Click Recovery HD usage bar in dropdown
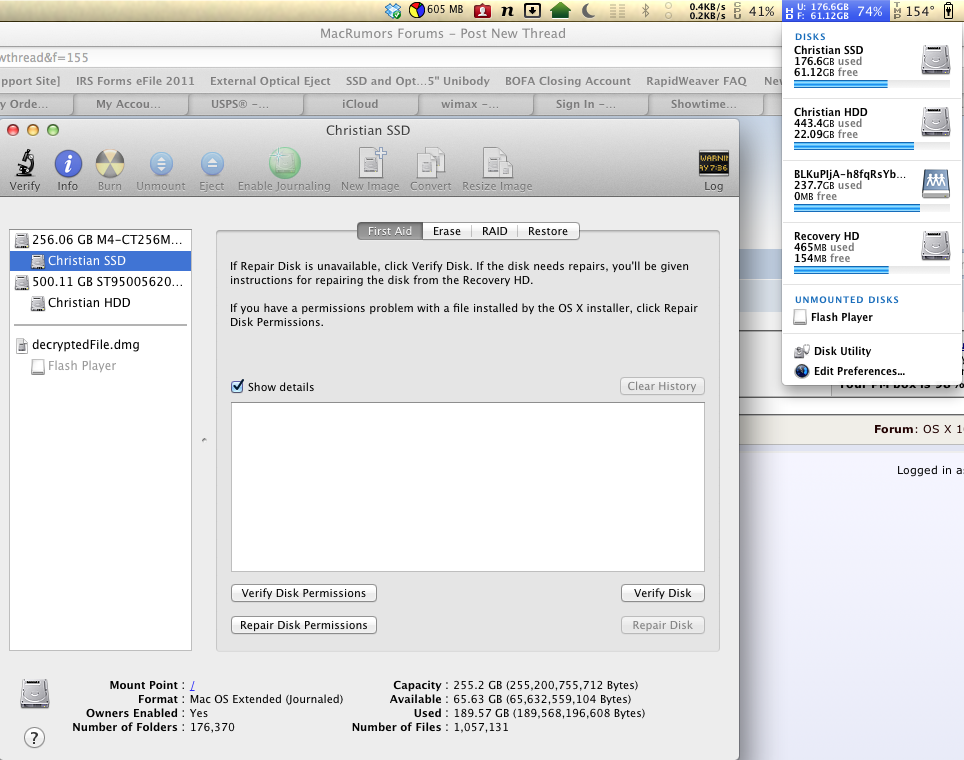Screen dimensions: 964x760 pos(872,270)
